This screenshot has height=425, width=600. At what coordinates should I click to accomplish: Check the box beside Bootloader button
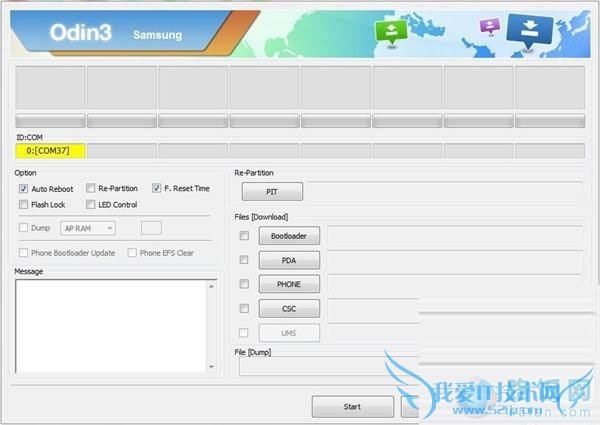click(x=244, y=236)
